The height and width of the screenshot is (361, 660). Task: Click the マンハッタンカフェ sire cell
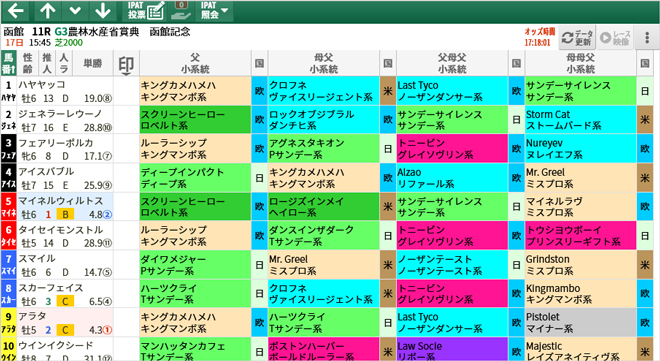tap(195, 350)
